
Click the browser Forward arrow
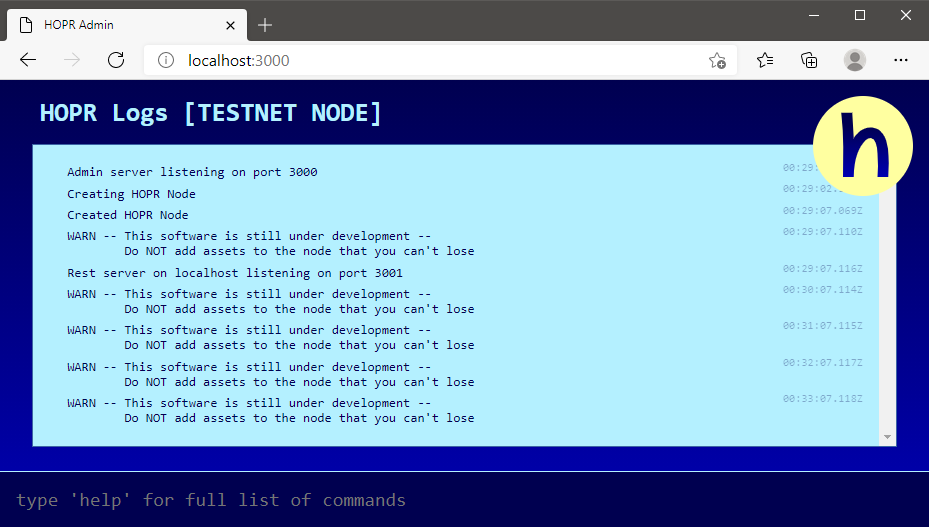coord(72,60)
